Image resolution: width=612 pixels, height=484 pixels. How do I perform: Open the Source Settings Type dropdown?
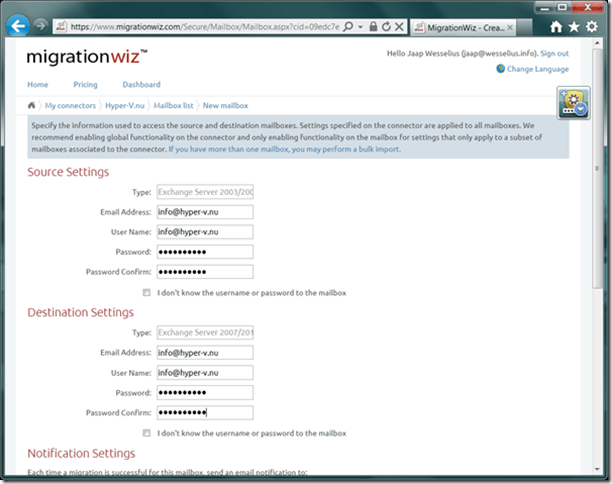pyautogui.click(x=205, y=191)
